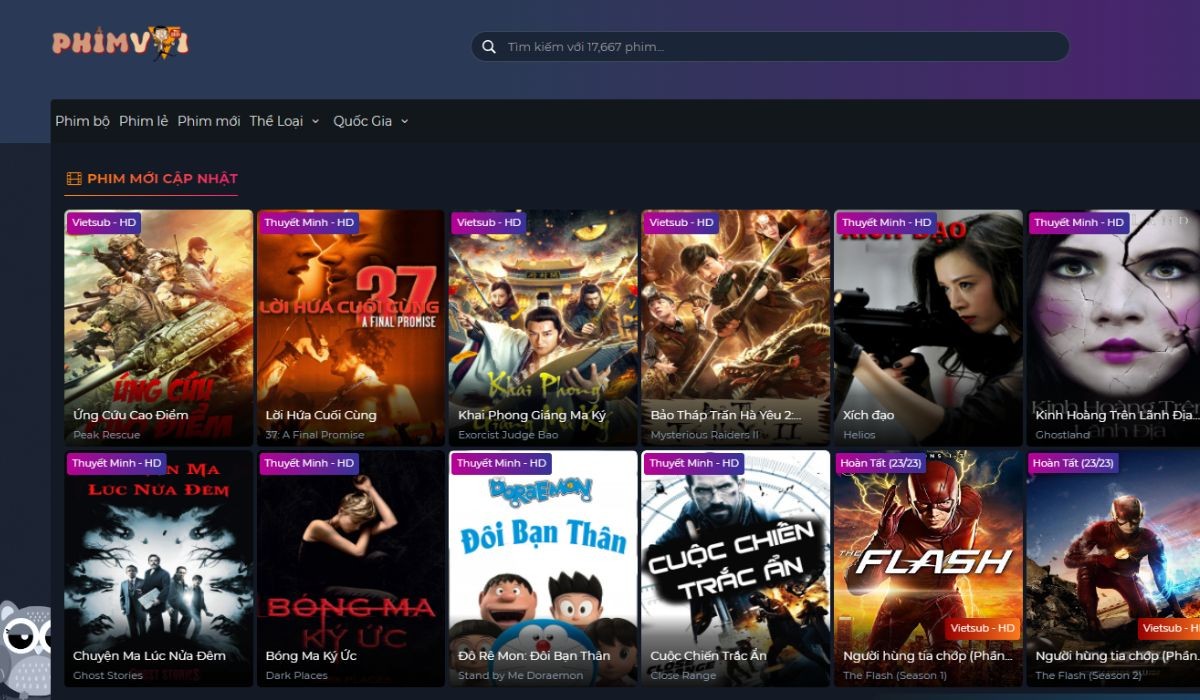Image resolution: width=1200 pixels, height=700 pixels.
Task: Click the Cuộc Chiến Trắc Ẩn title
Action: tap(708, 656)
